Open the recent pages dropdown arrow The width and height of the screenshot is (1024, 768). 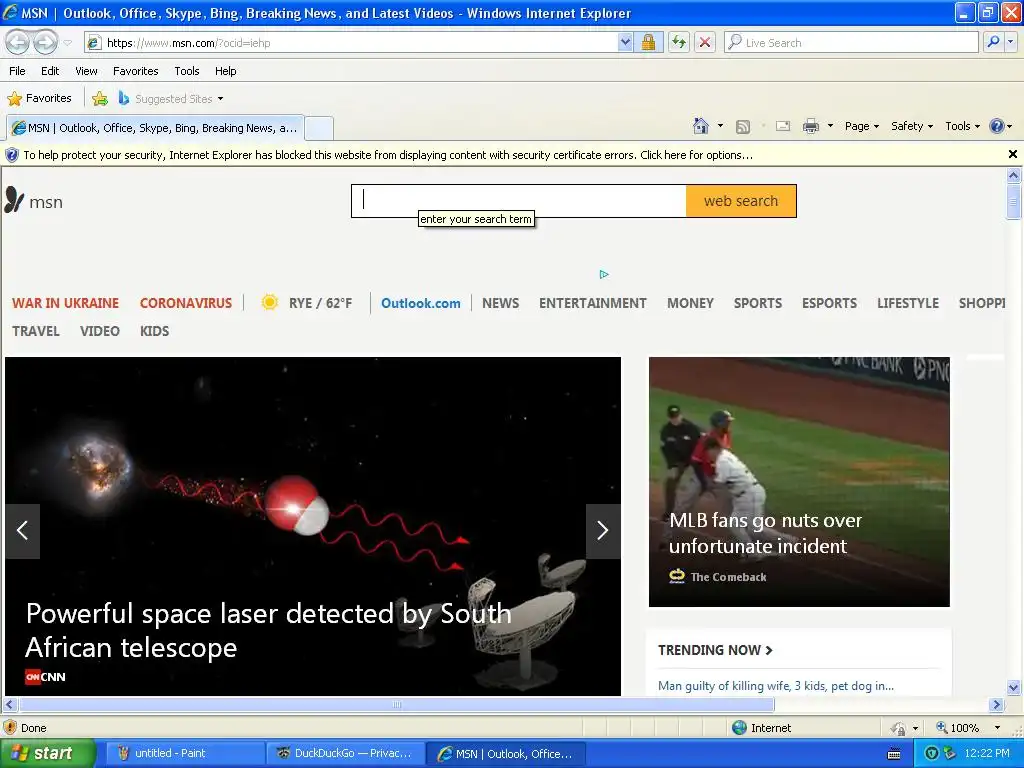point(68,43)
